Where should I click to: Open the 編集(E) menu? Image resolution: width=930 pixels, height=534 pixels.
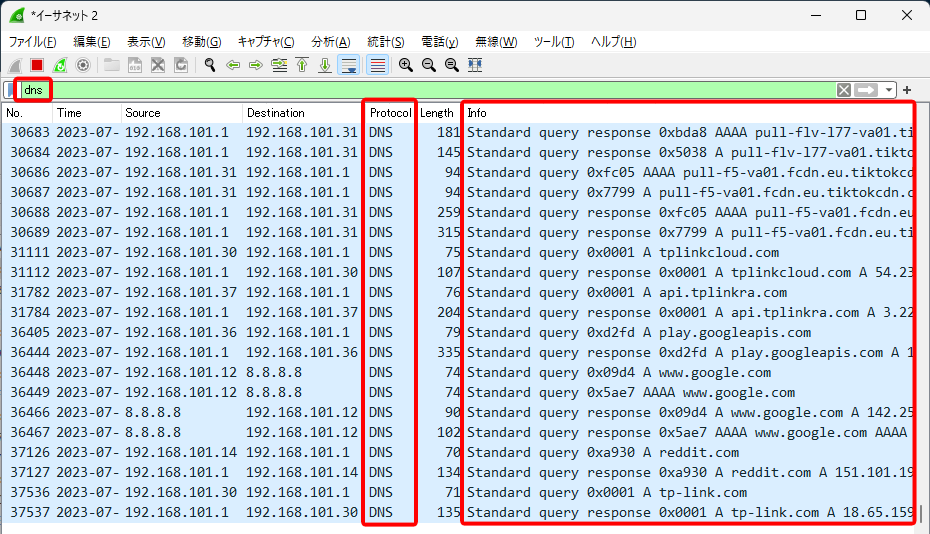91,42
